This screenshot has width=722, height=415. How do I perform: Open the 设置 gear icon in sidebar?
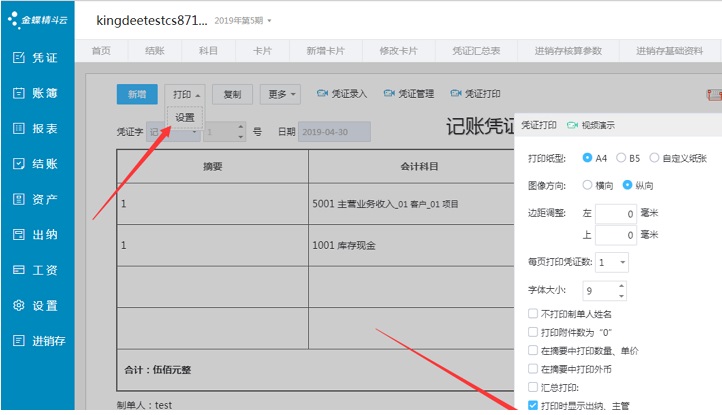[18, 305]
